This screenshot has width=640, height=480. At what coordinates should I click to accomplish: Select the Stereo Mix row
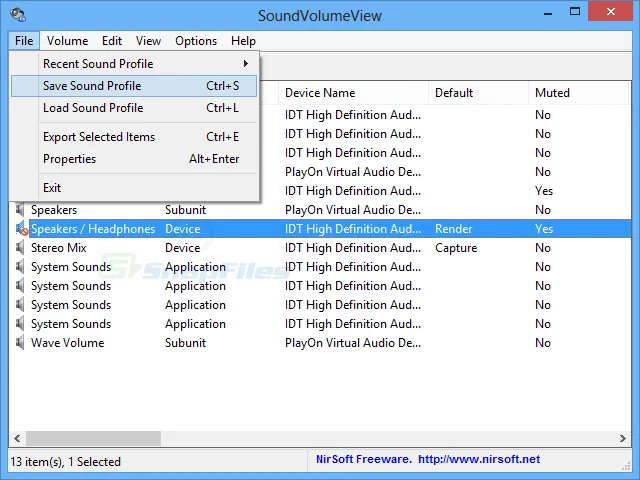(x=320, y=248)
